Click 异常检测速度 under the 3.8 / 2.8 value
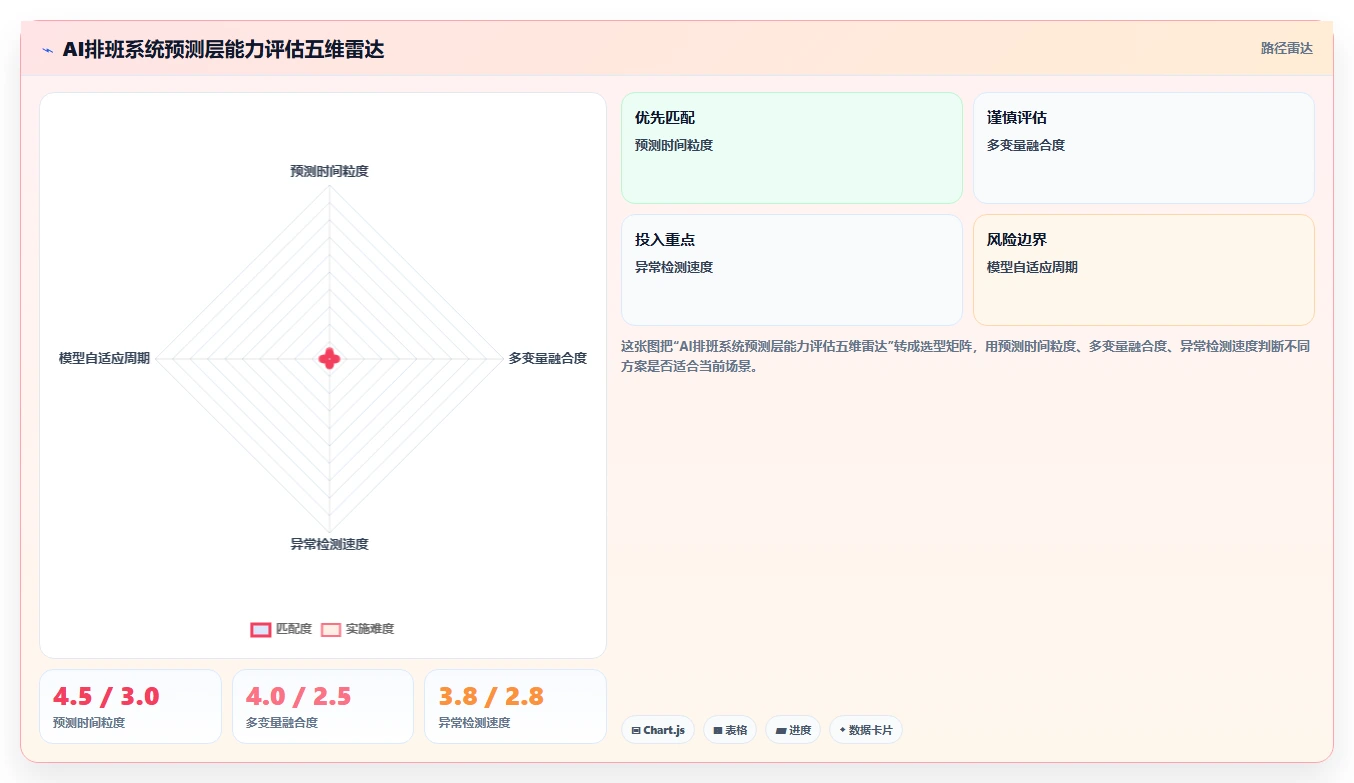Screen dimensions: 1354x783 click(x=474, y=722)
